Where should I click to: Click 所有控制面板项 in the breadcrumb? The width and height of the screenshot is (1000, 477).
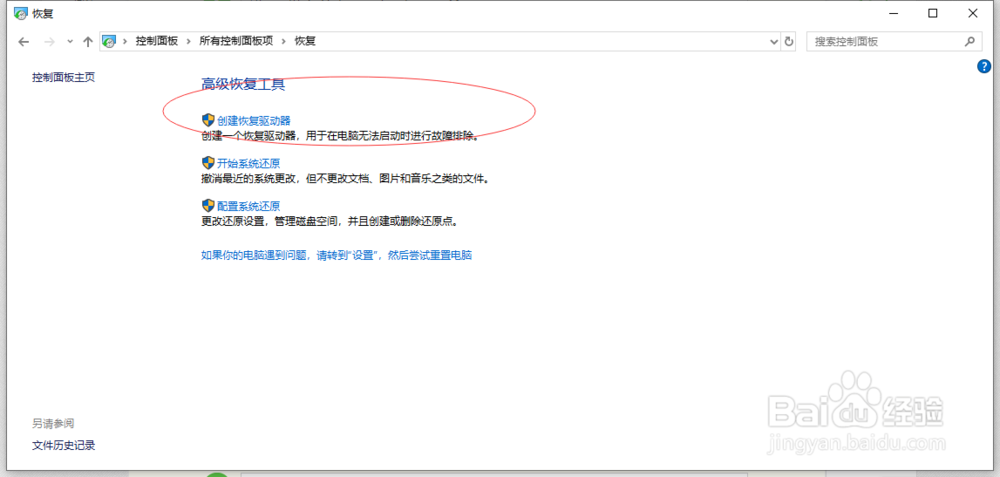[x=236, y=41]
